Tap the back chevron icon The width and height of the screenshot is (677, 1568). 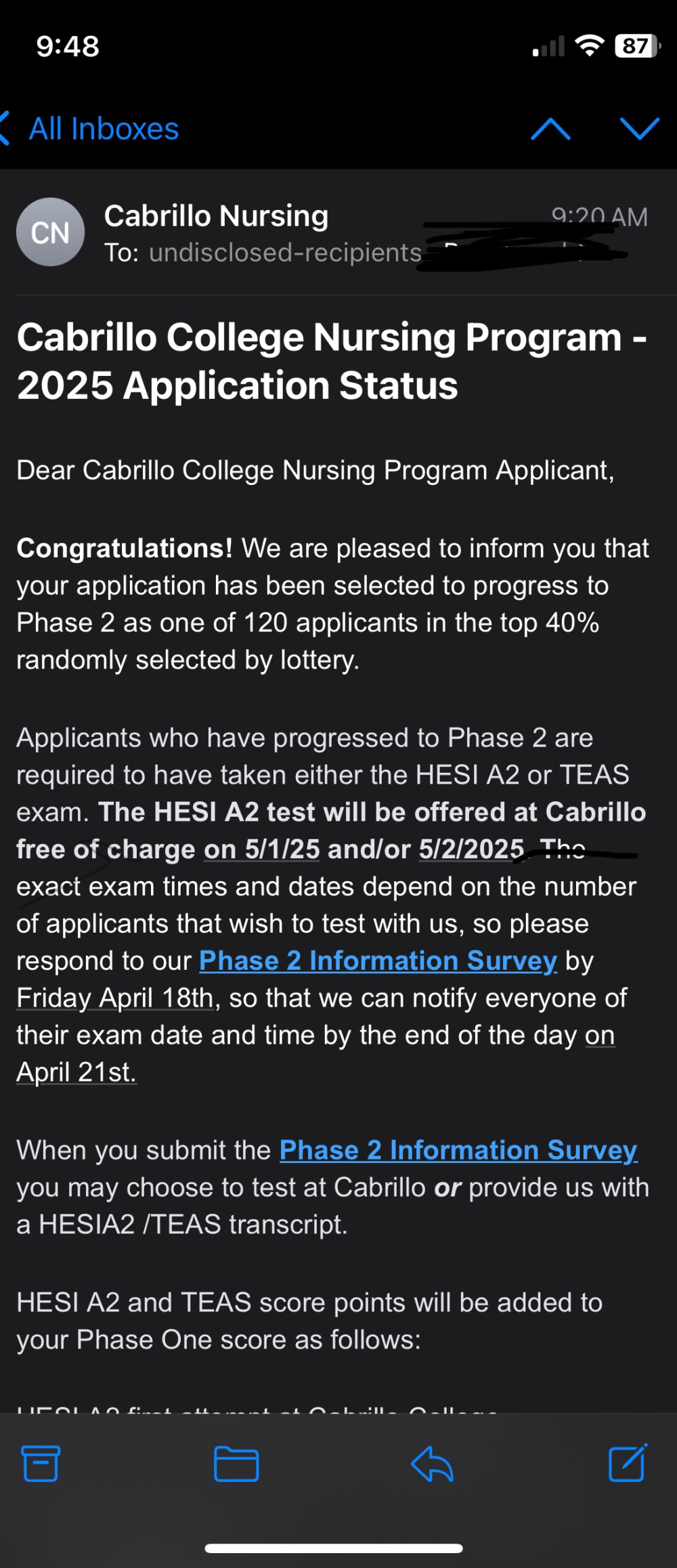click(x=5, y=129)
